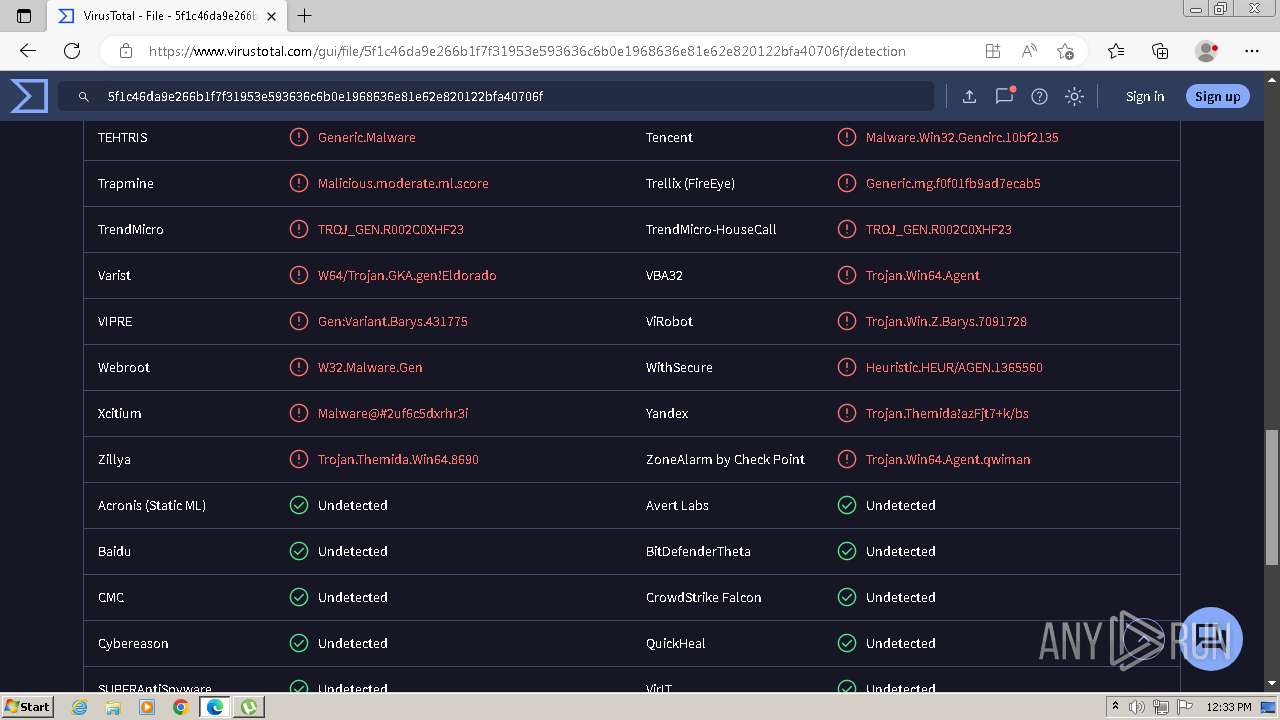Open the help question mark icon
Viewport: 1280px width, 720px height.
coord(1039,96)
